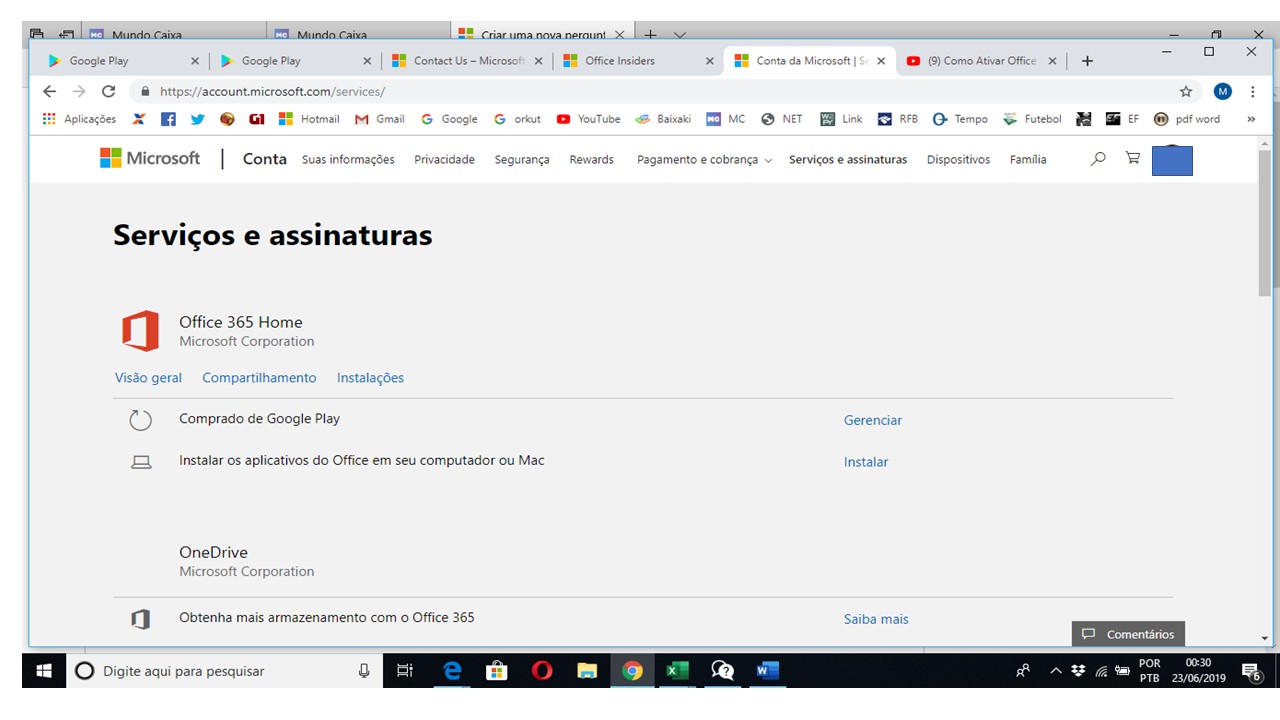Open the Família menu item
Viewport: 1280px width, 720px height.
click(x=1028, y=159)
